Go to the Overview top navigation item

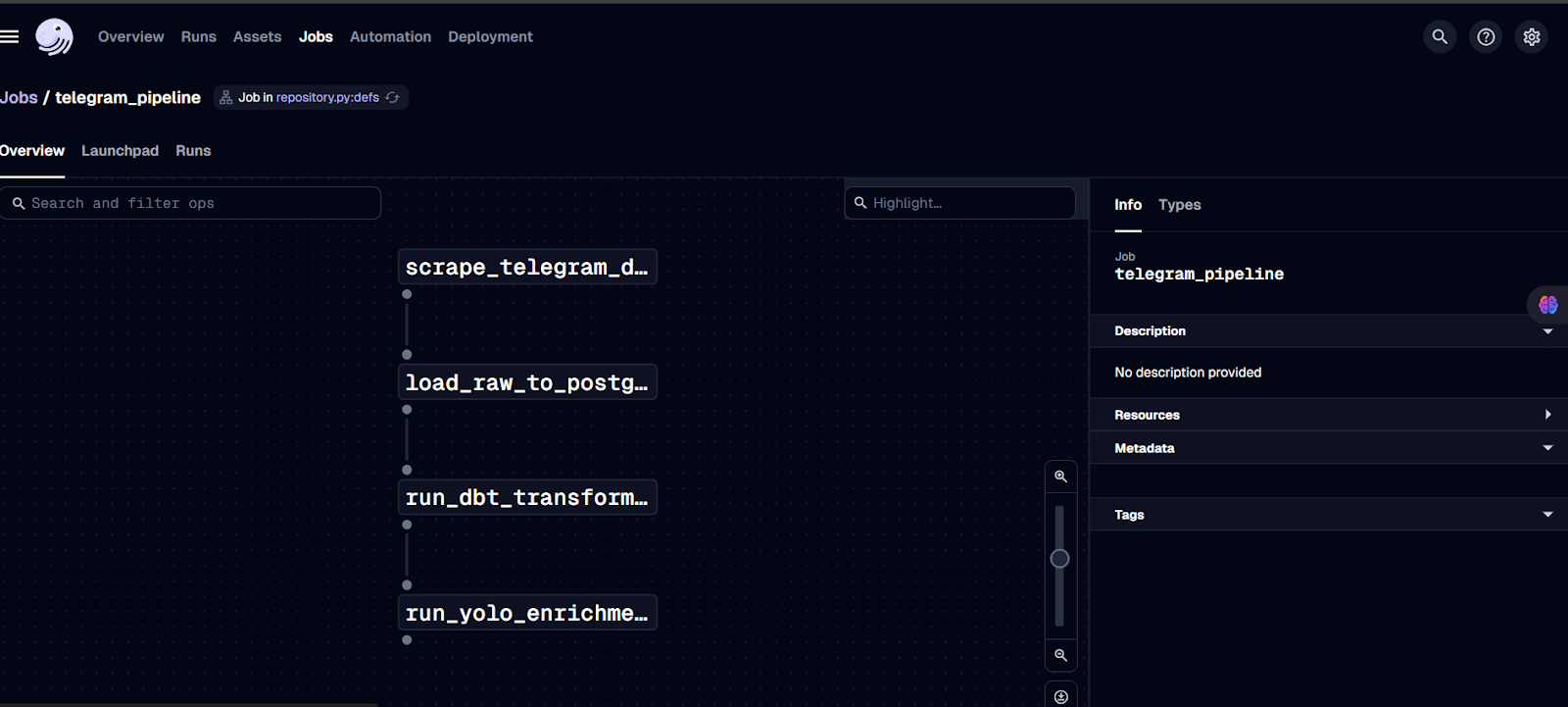click(131, 36)
